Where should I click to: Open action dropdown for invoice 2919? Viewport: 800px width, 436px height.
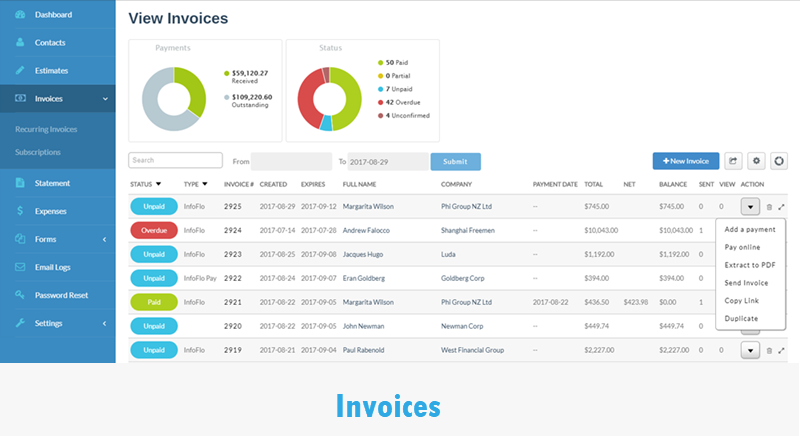click(750, 350)
